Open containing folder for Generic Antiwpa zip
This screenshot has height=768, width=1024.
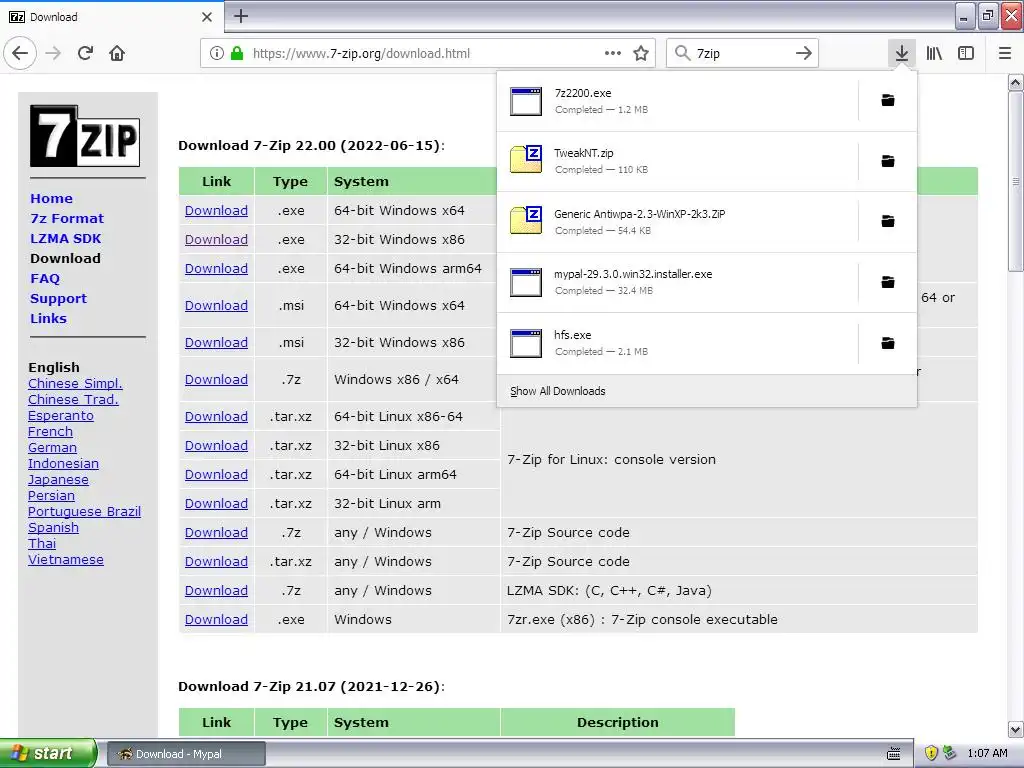tap(888, 221)
